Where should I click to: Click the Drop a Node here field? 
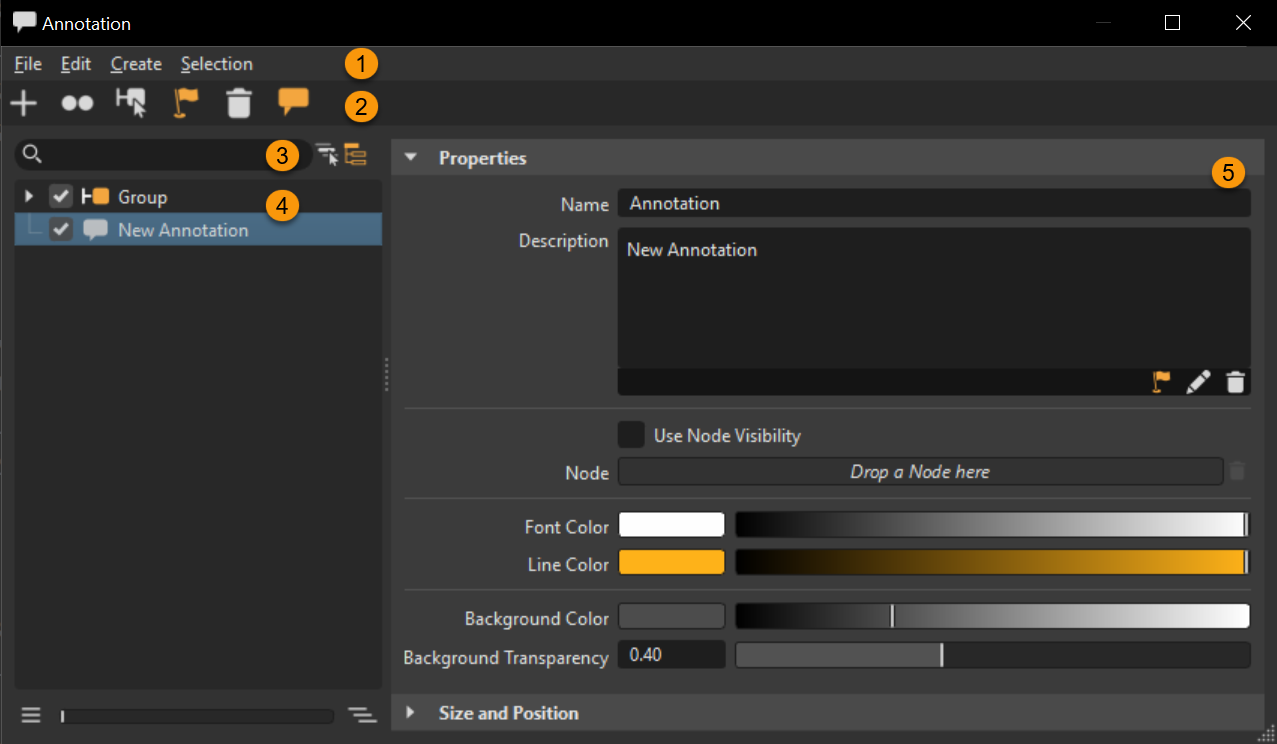(920, 471)
